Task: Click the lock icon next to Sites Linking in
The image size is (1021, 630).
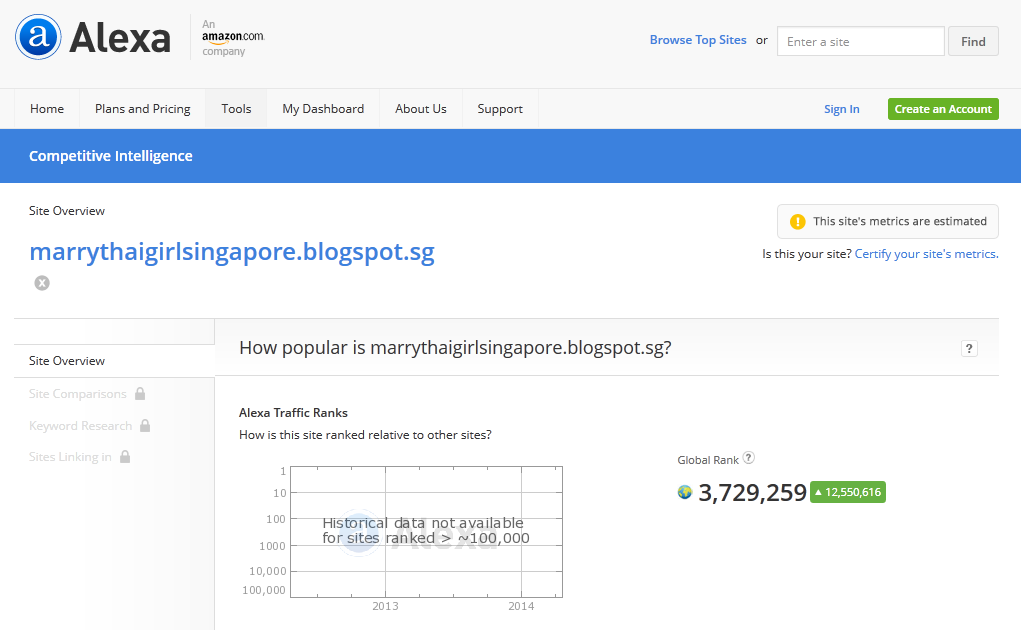Action: click(125, 457)
